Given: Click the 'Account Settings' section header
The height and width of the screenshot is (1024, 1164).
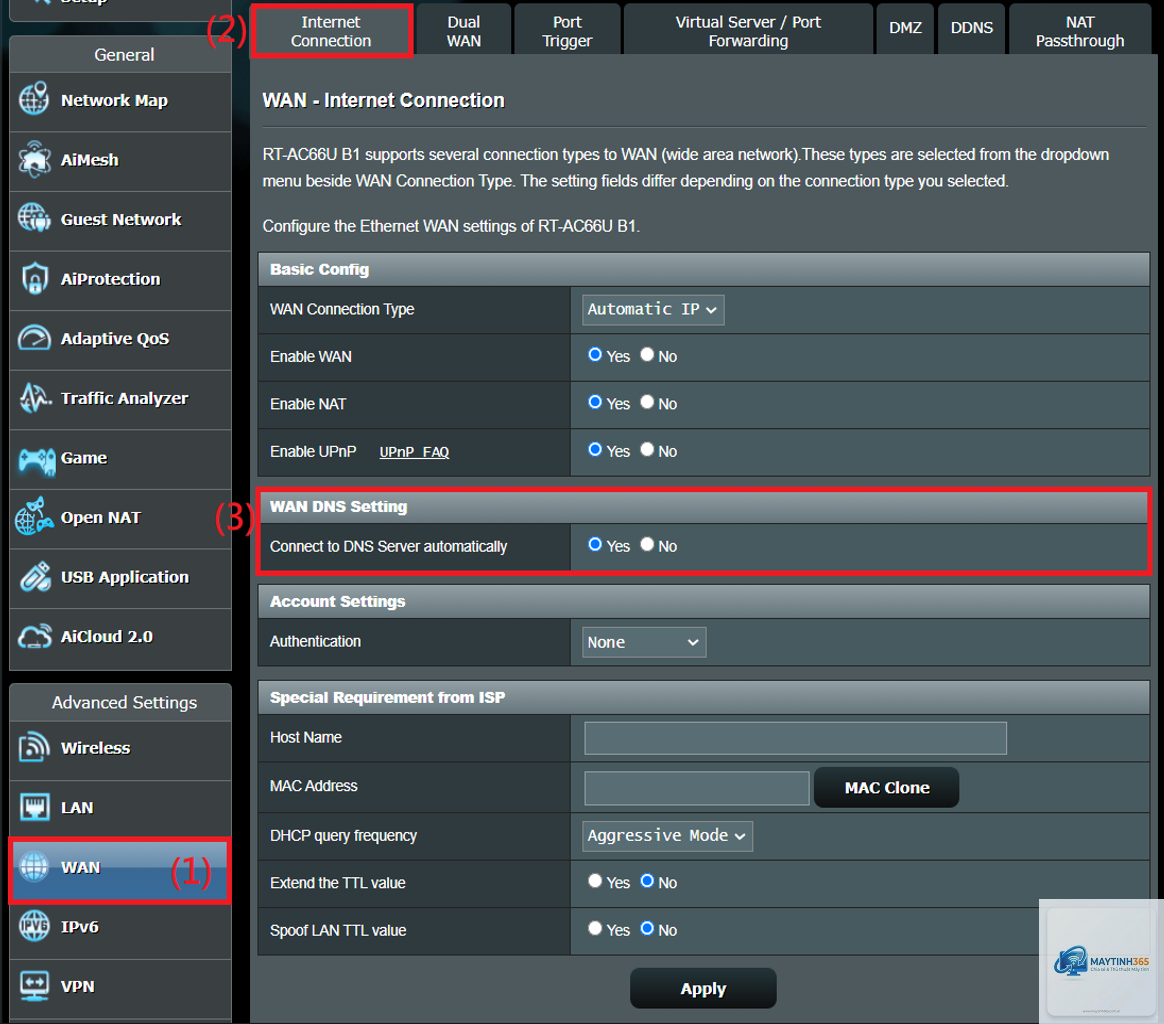Looking at the screenshot, I should click(704, 601).
